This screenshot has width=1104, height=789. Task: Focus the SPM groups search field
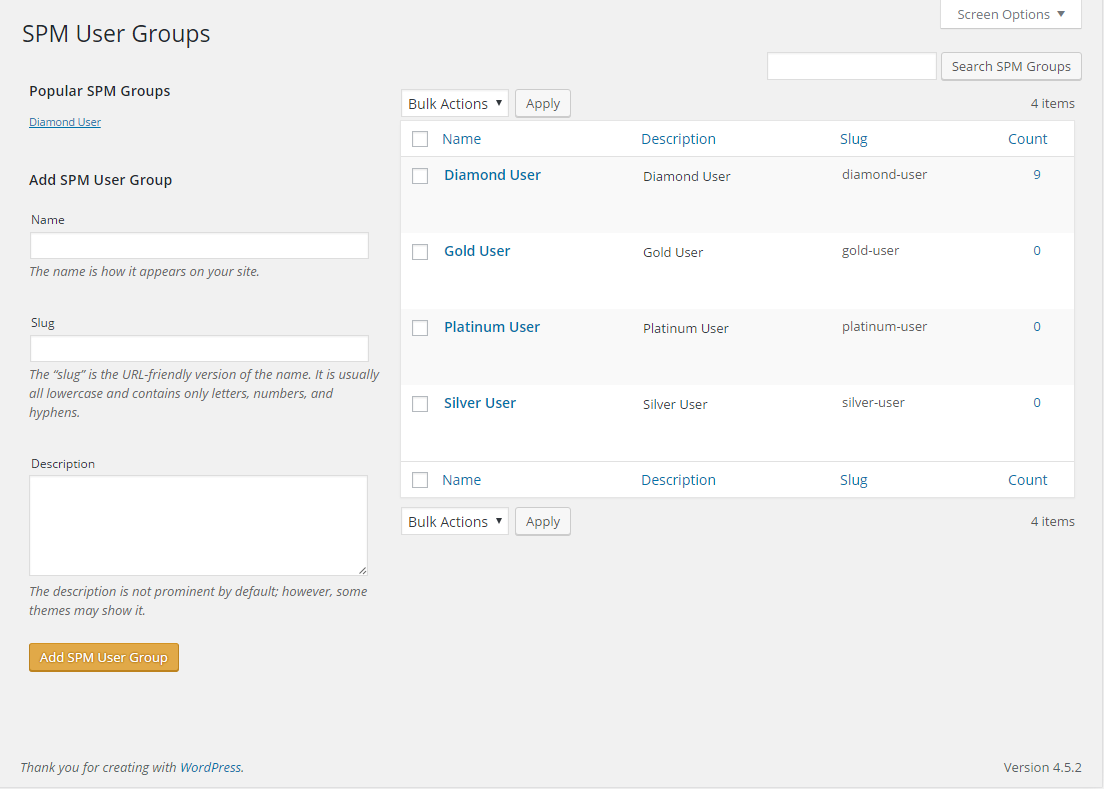[x=851, y=66]
